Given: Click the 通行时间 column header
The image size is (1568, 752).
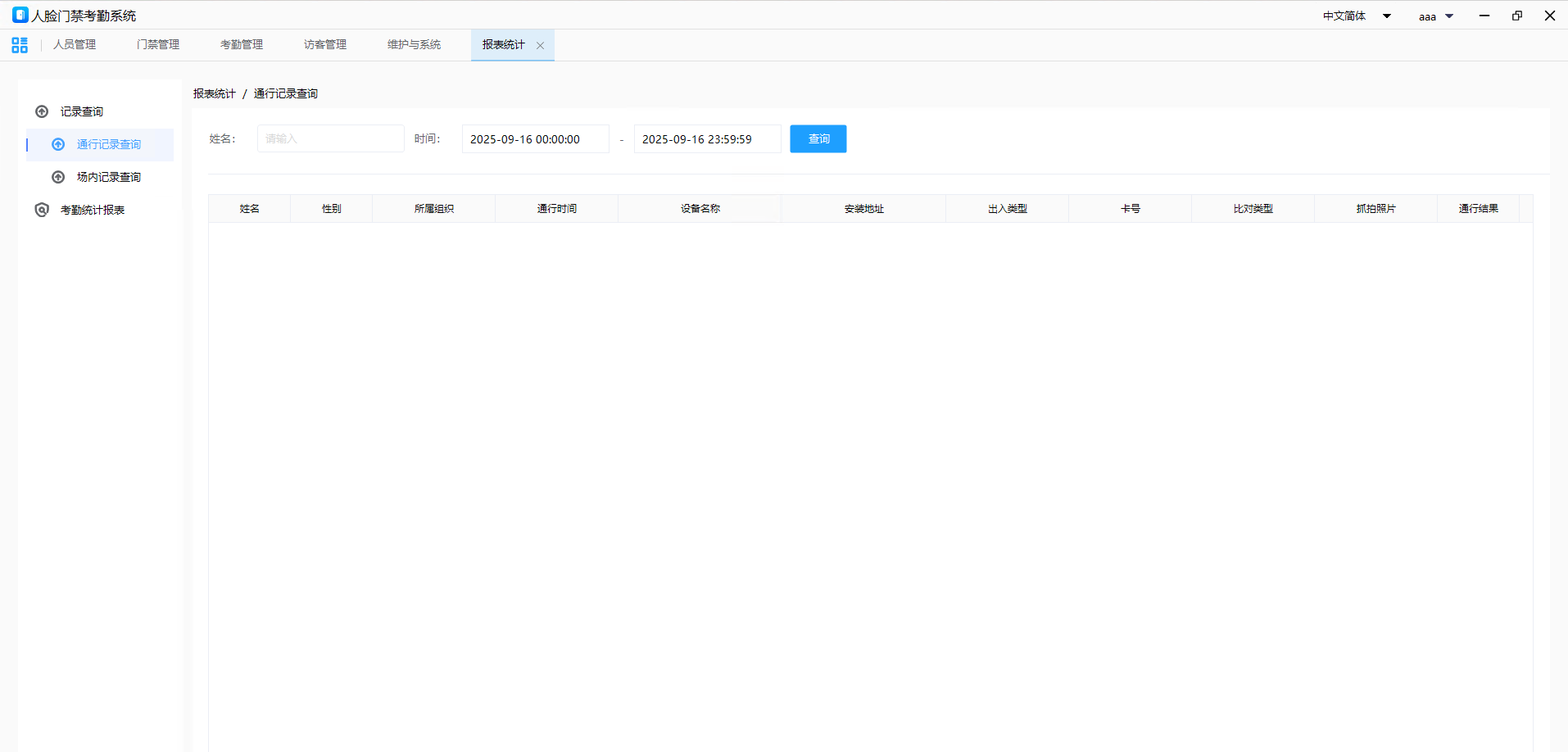Looking at the screenshot, I should click(556, 209).
